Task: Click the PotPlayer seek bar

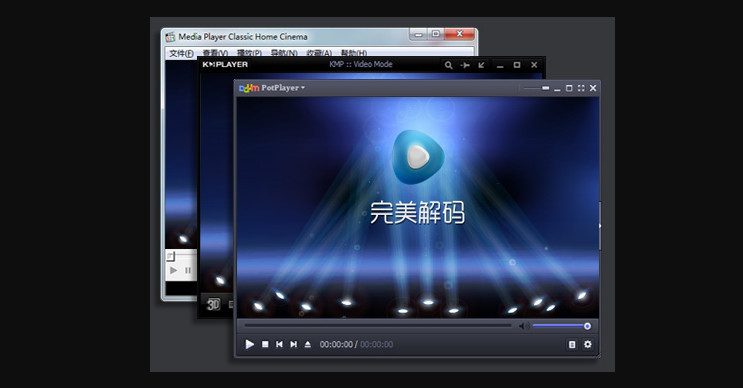Action: coord(378,326)
